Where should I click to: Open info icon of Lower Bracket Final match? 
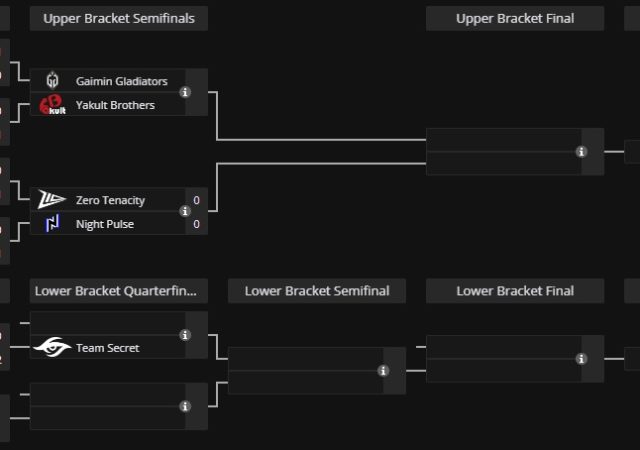(581, 359)
